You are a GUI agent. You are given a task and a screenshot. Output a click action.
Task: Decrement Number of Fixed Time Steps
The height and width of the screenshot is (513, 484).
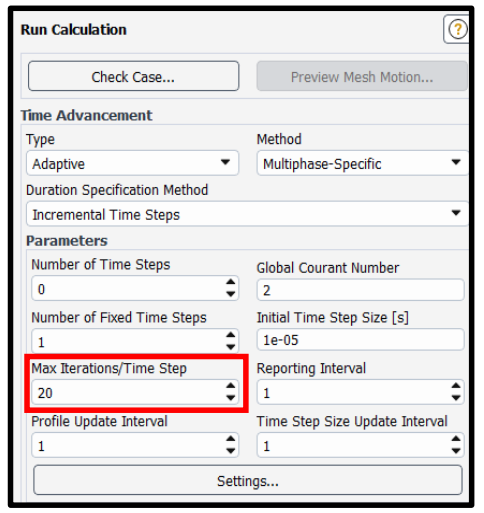coord(231,347)
